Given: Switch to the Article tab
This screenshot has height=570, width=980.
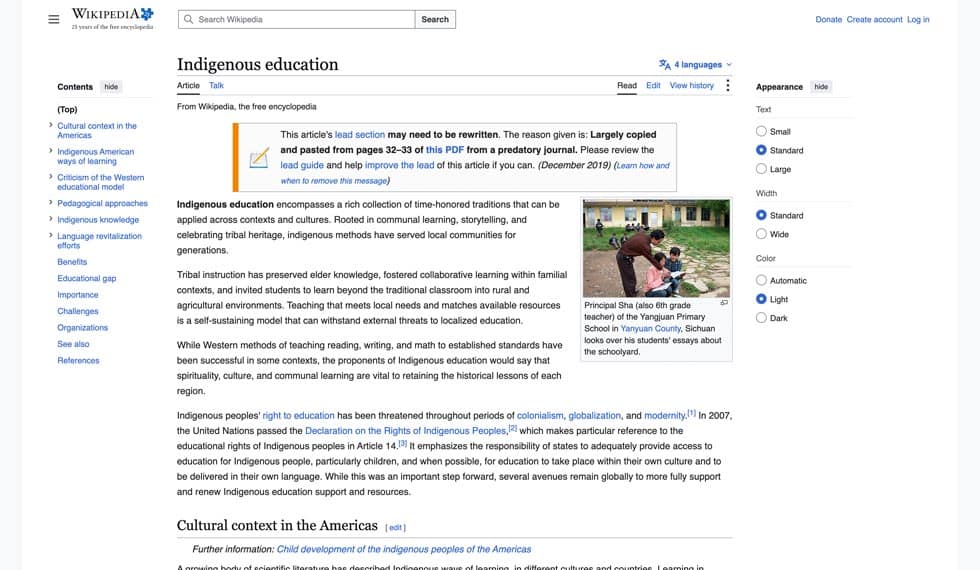Looking at the screenshot, I should coord(188,86).
